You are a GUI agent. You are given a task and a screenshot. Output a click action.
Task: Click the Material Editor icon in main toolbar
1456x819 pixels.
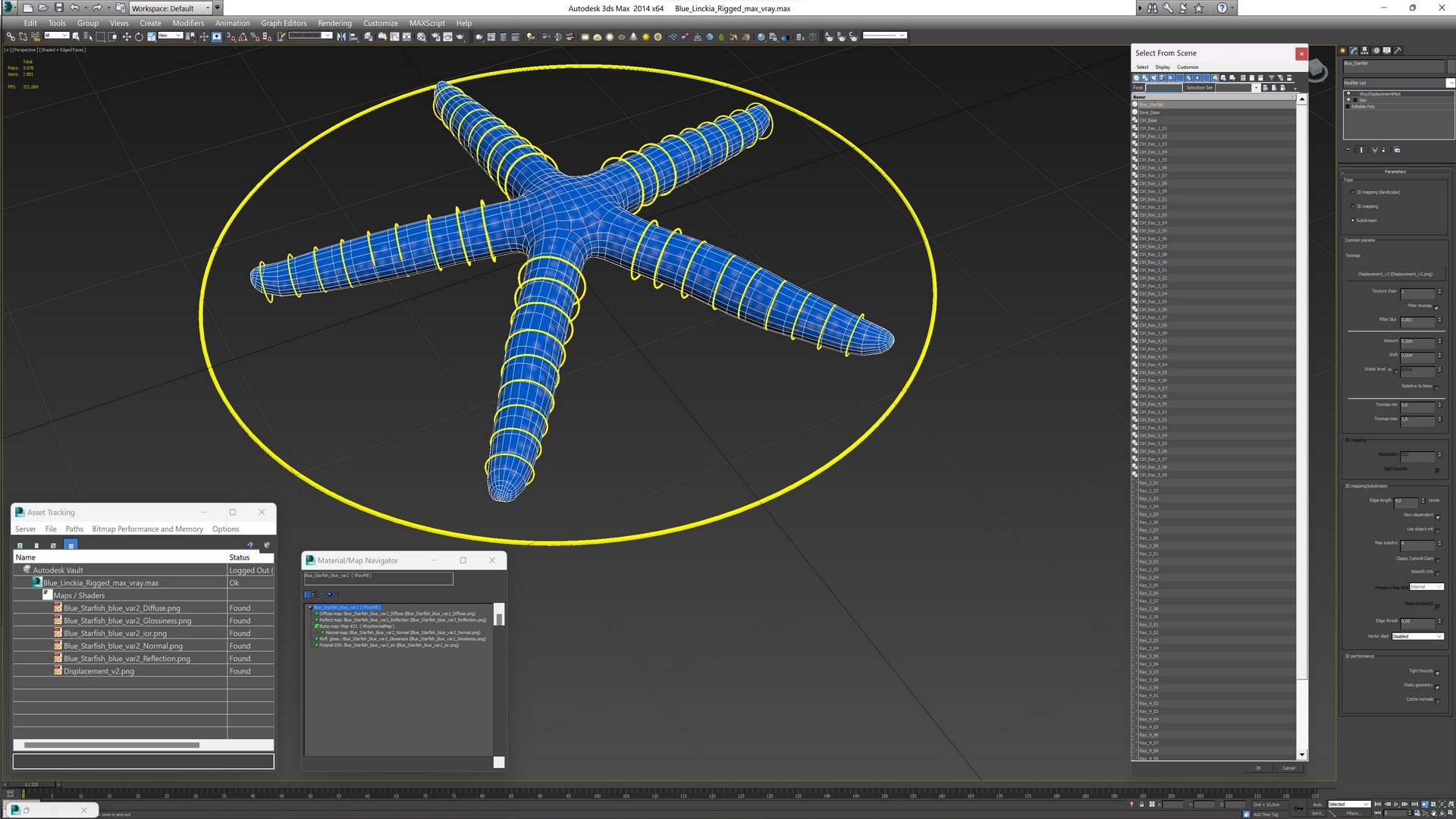coord(422,36)
